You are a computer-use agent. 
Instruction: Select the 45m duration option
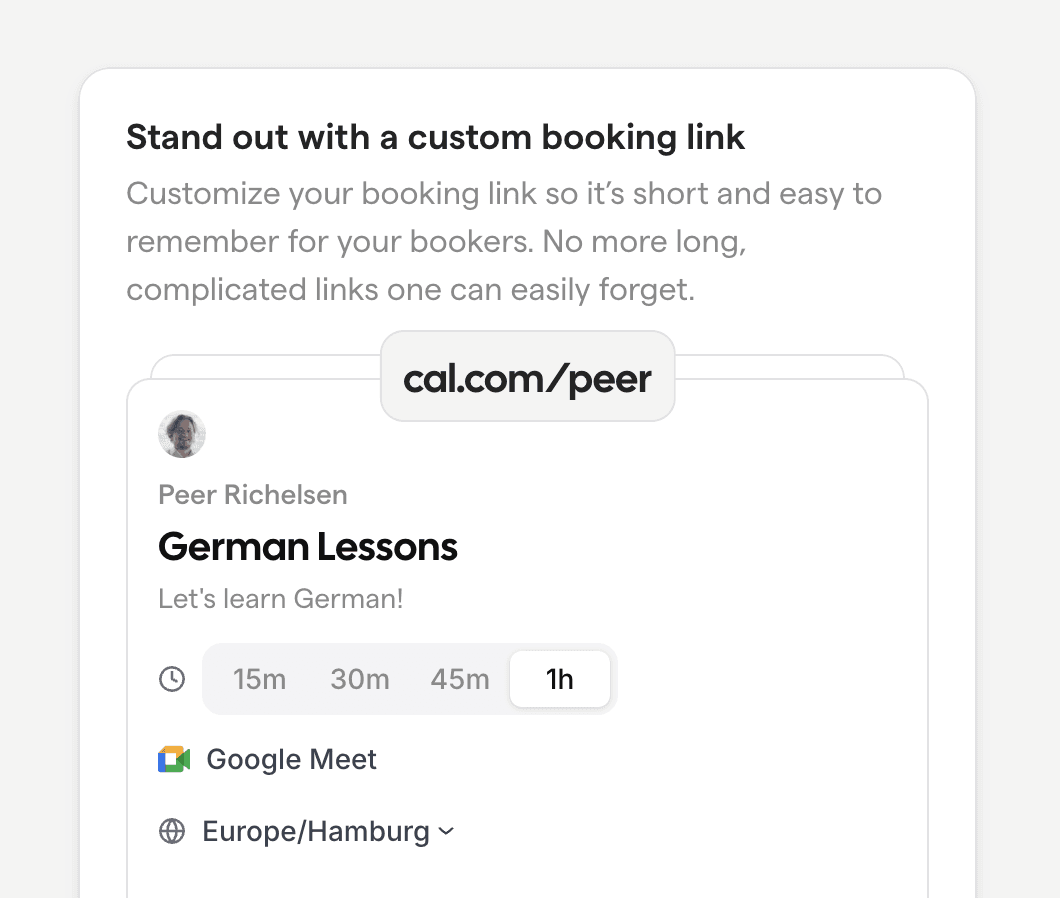pyautogui.click(x=460, y=679)
